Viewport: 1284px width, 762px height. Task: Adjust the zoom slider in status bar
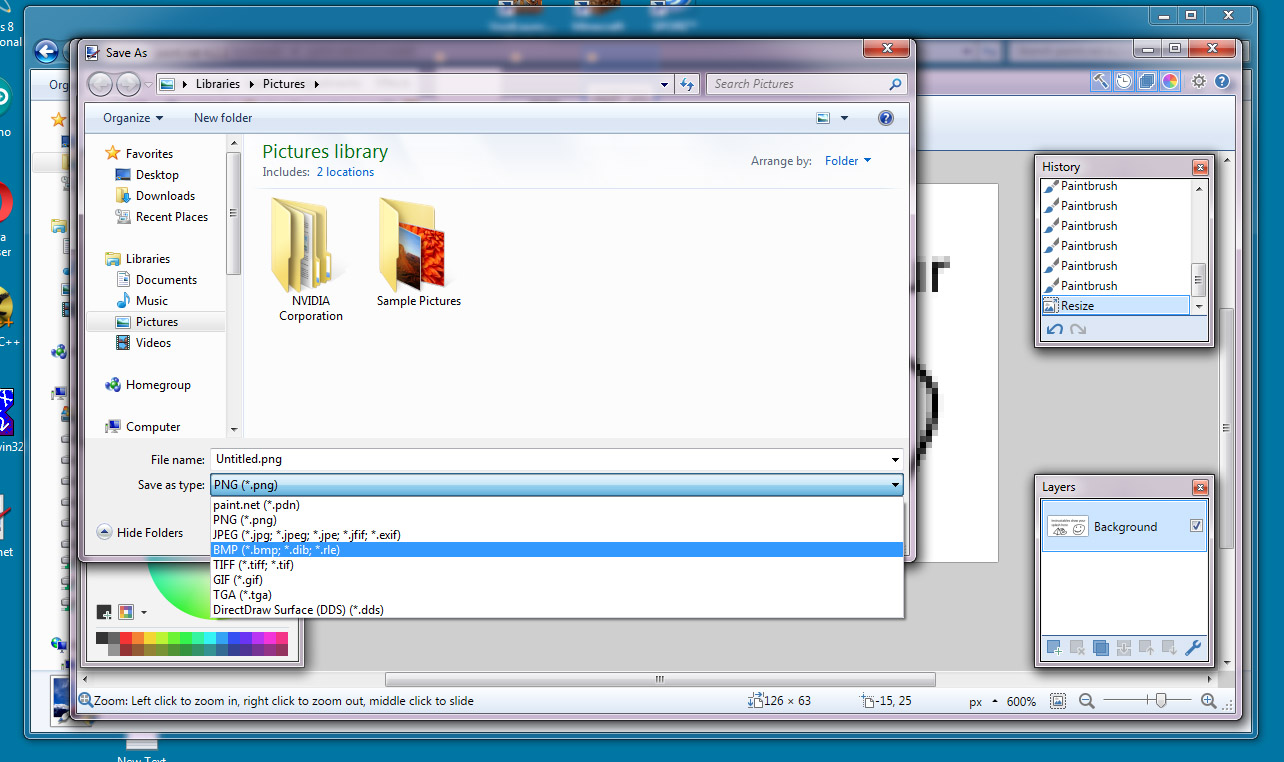pos(1160,701)
